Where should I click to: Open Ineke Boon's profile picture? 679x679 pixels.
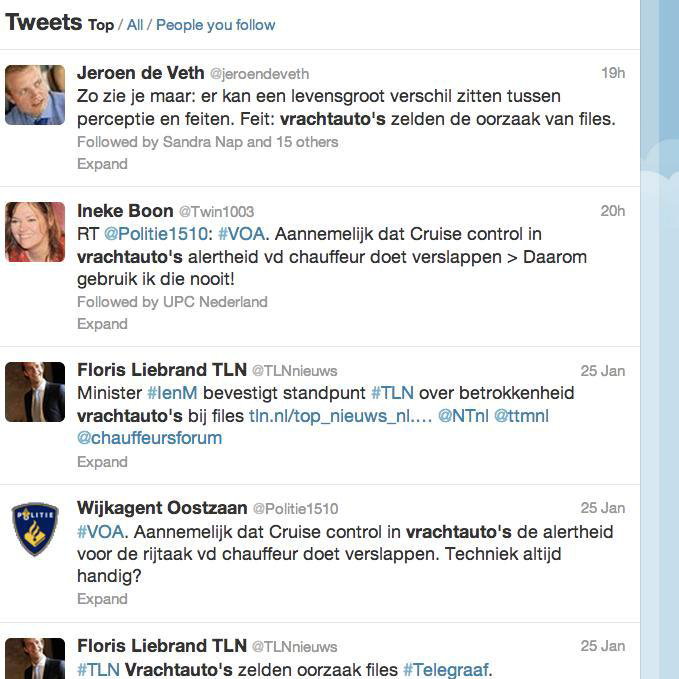[35, 232]
